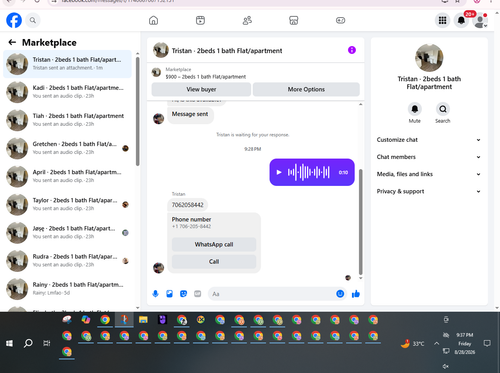The image size is (500, 373).
Task: Click the Search icon in chat info panel
Action: pos(443,109)
